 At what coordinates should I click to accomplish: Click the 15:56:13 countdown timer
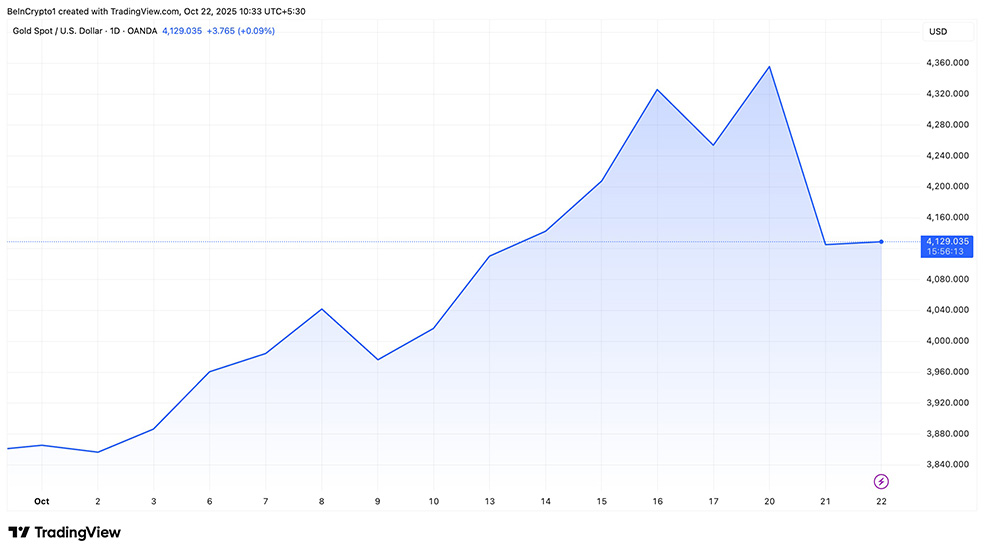click(x=945, y=252)
